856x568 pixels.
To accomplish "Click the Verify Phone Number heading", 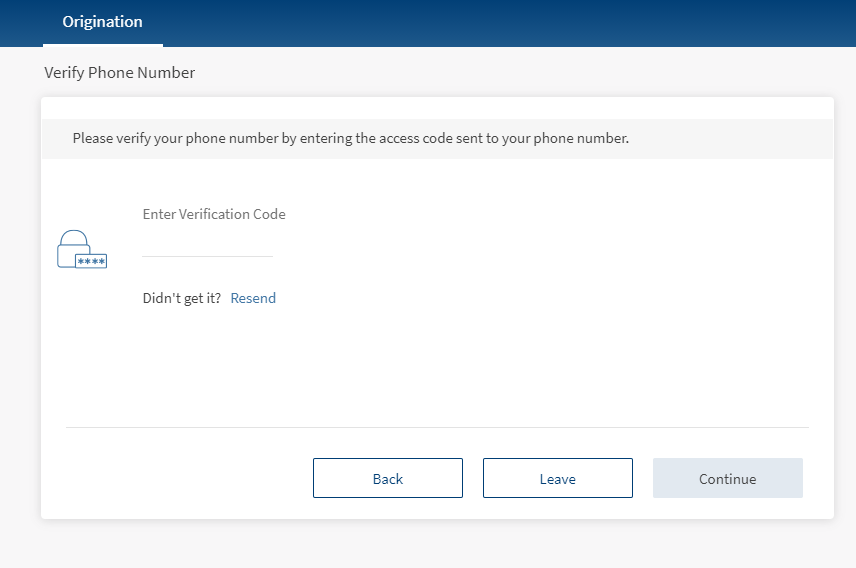I will point(120,73).
